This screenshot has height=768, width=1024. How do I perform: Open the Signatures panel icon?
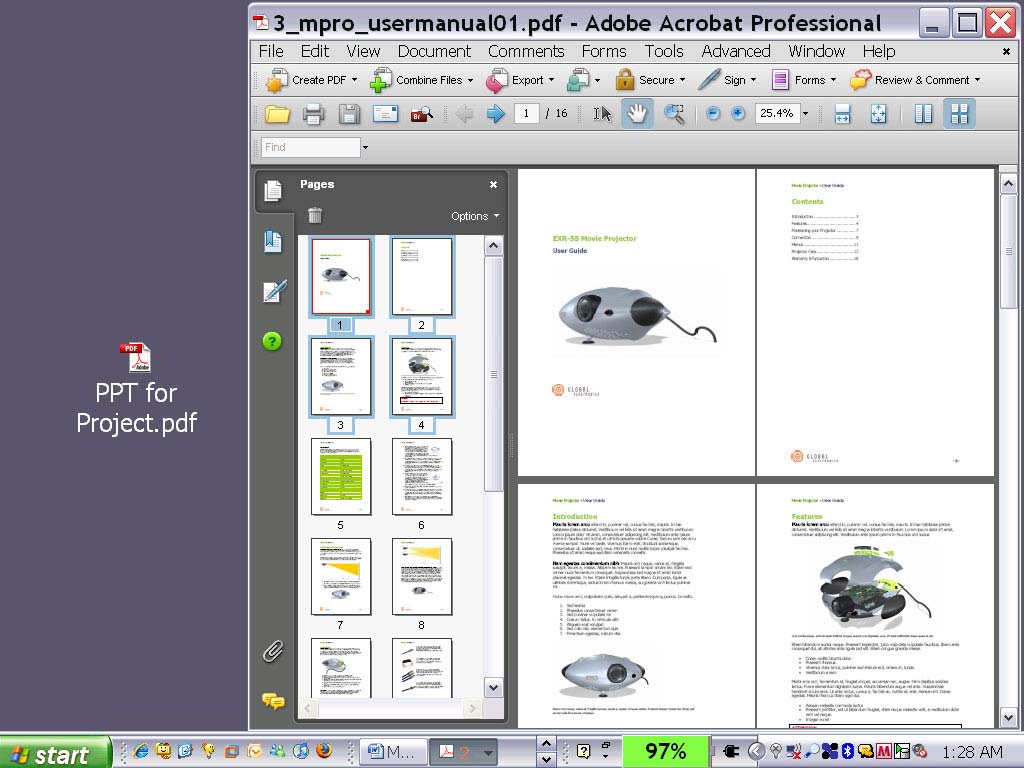[273, 291]
